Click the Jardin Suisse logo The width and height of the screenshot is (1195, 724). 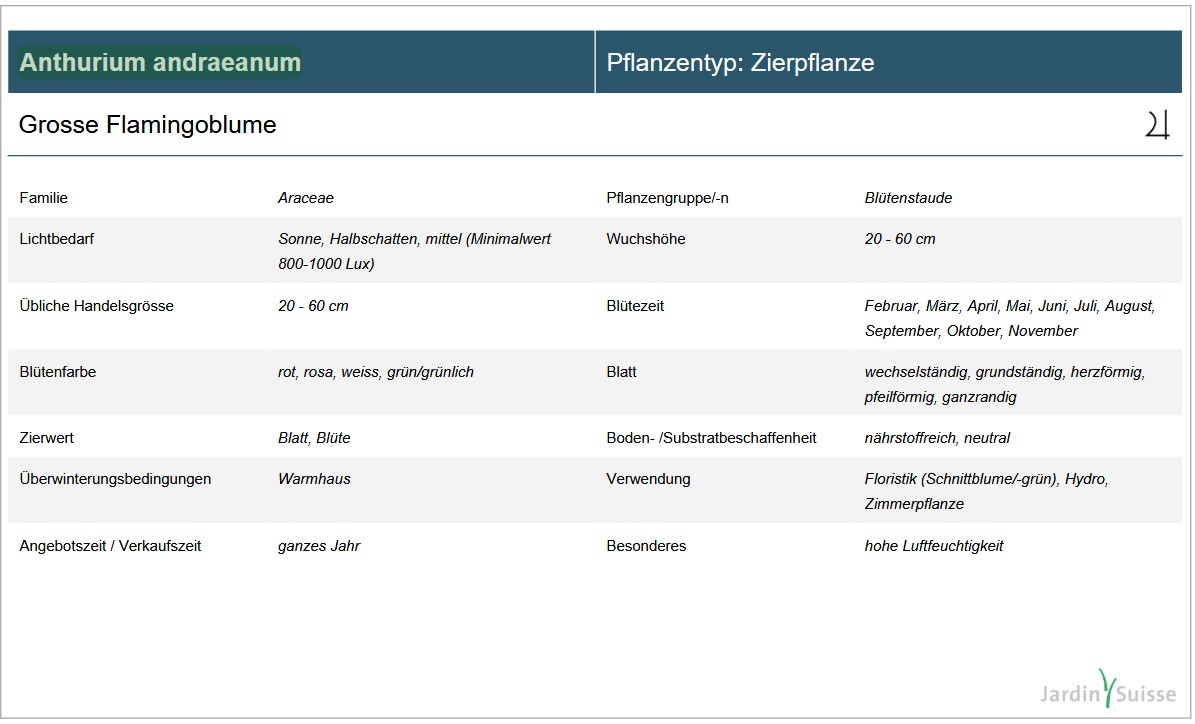click(1107, 690)
